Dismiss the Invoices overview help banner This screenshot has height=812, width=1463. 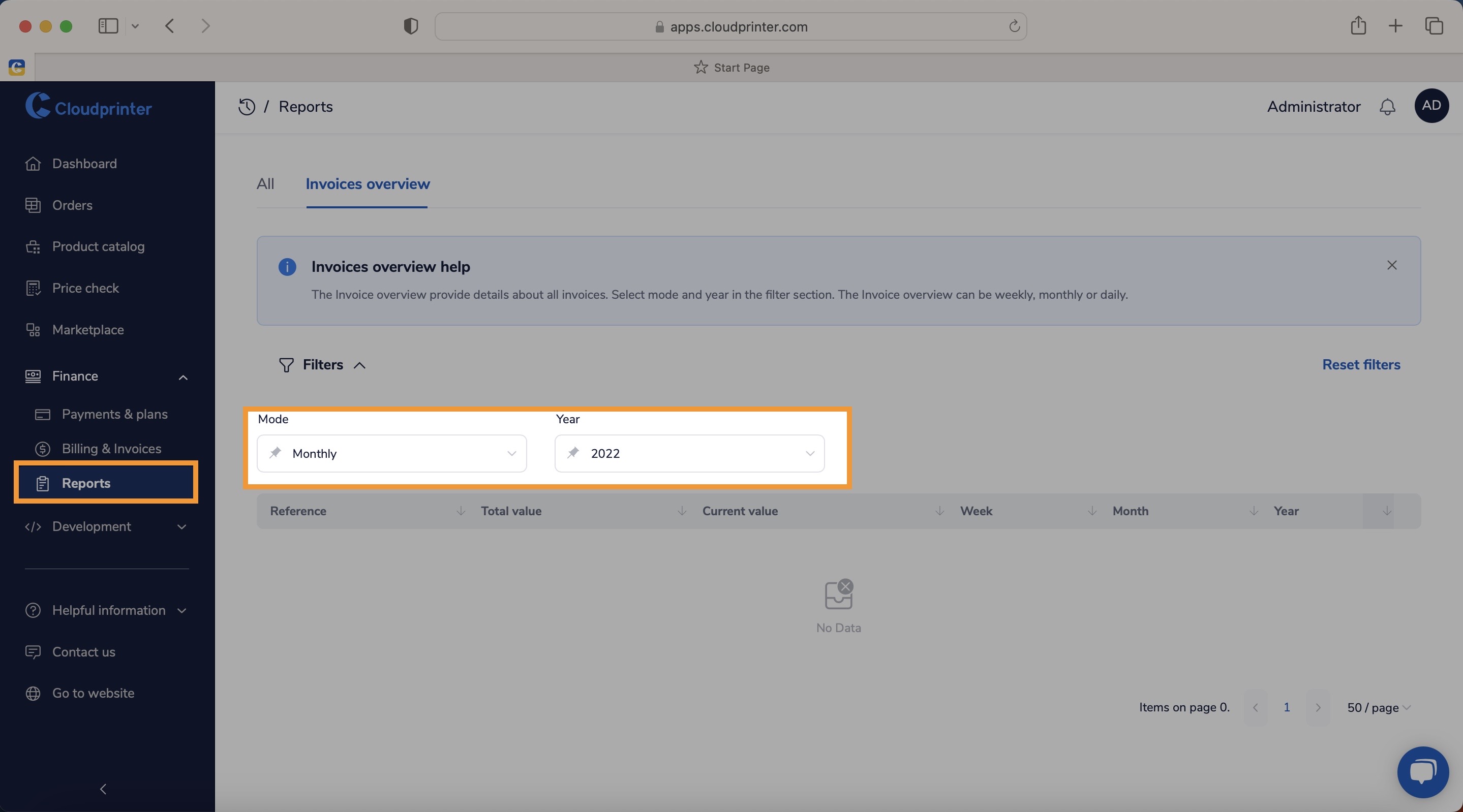(x=1391, y=265)
